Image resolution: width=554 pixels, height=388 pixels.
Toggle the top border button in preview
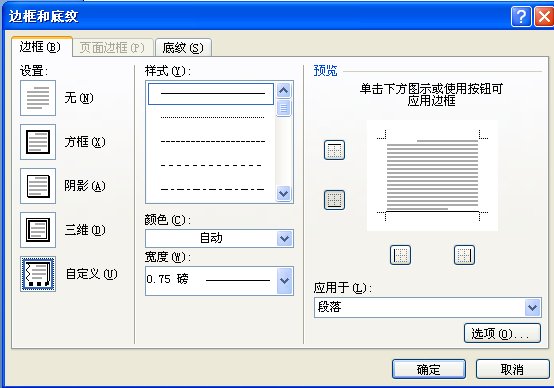click(x=334, y=150)
